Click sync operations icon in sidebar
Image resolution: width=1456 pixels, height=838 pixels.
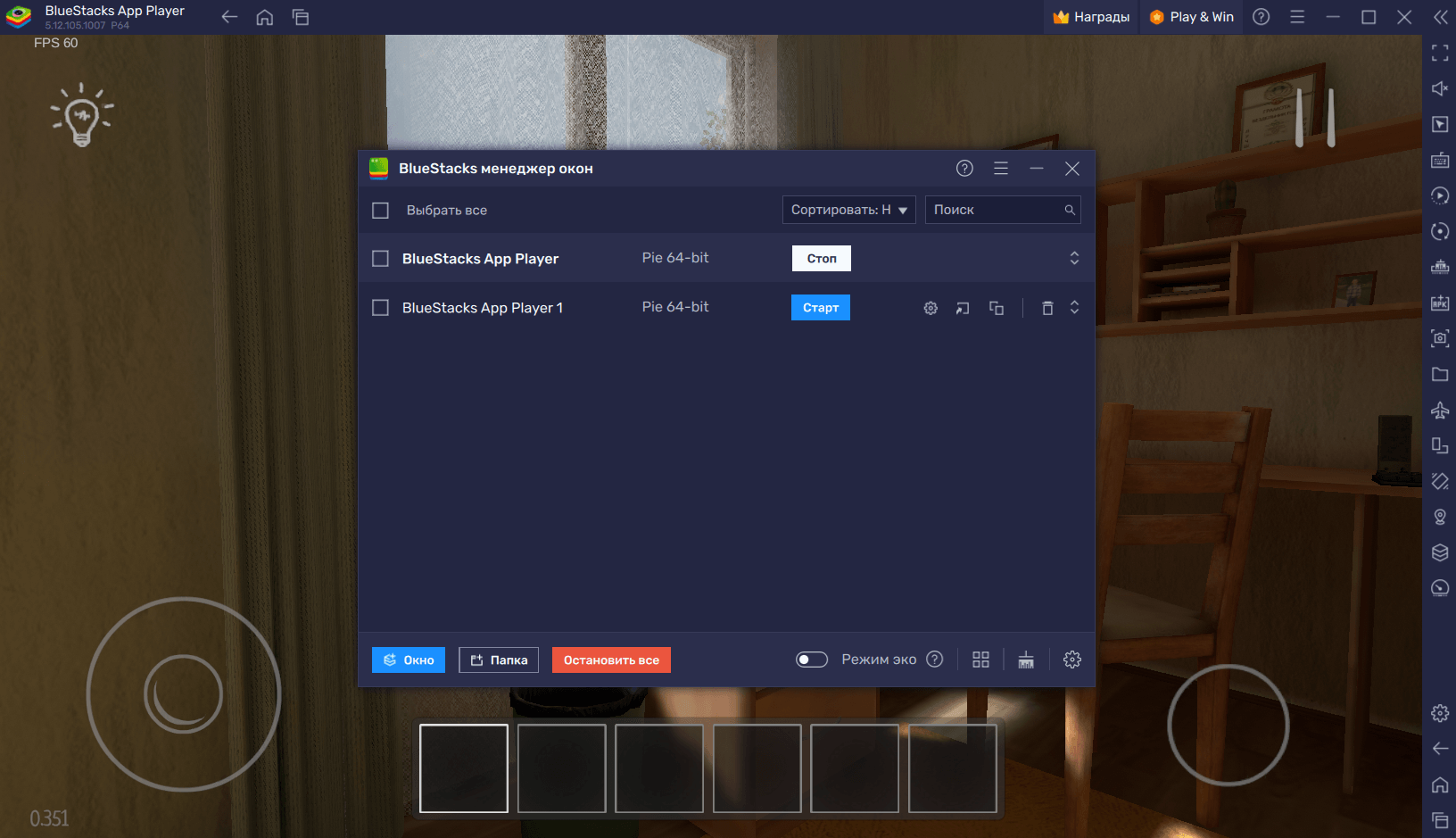click(x=1440, y=231)
